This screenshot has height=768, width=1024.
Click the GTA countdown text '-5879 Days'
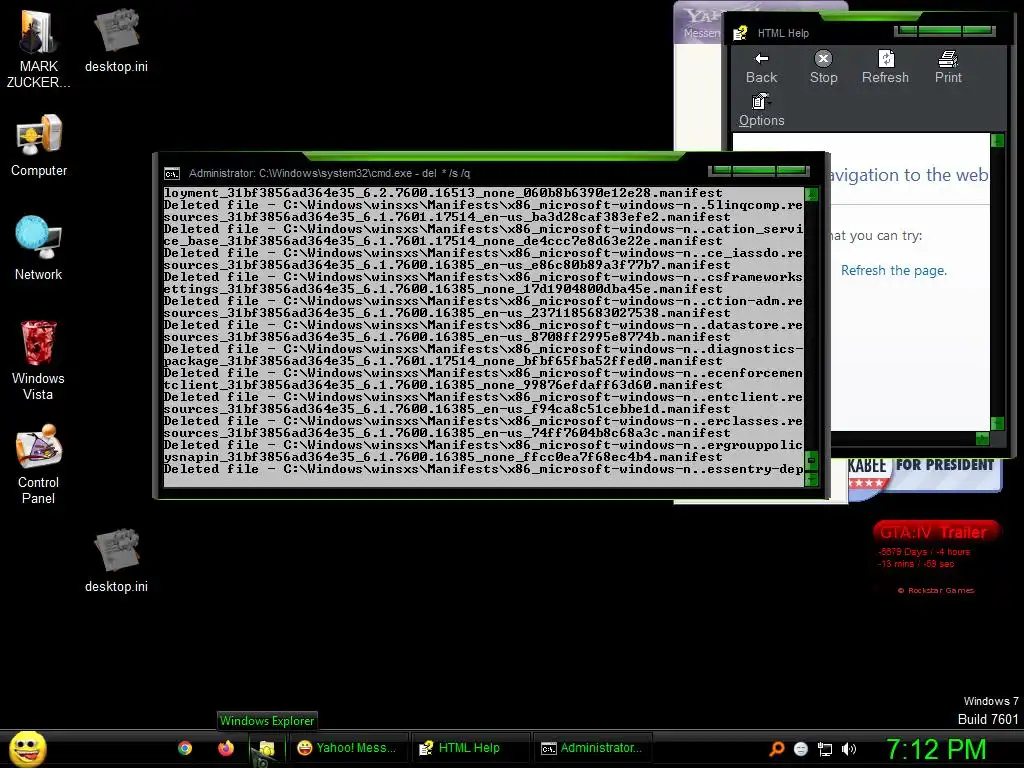click(902, 552)
